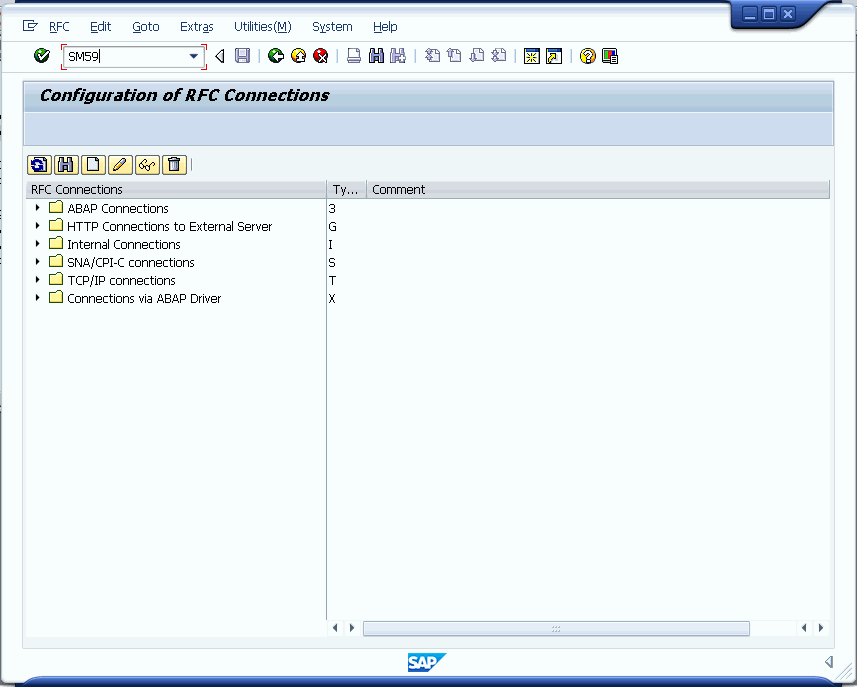Click the far-right scroll arrow of the Comment scrollbar
Image resolution: width=857 pixels, height=687 pixels.
point(820,628)
